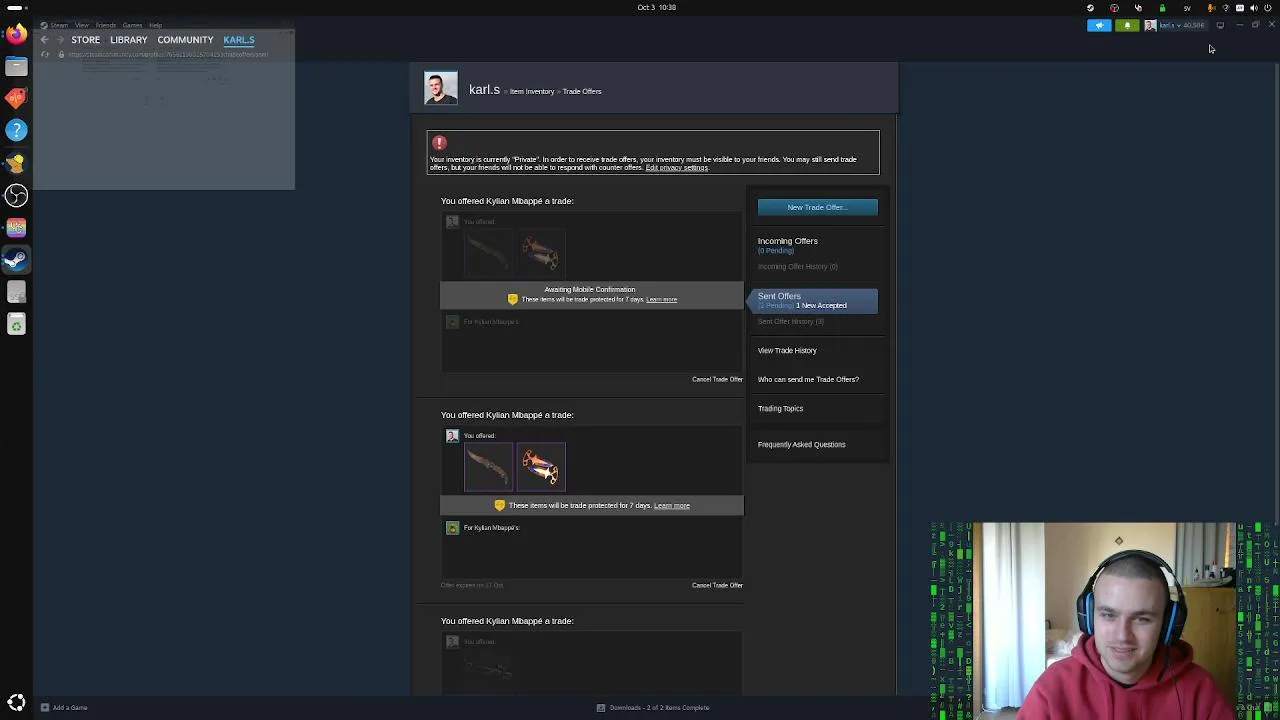
Task: Open the COMMUNITY tab
Action: click(185, 40)
